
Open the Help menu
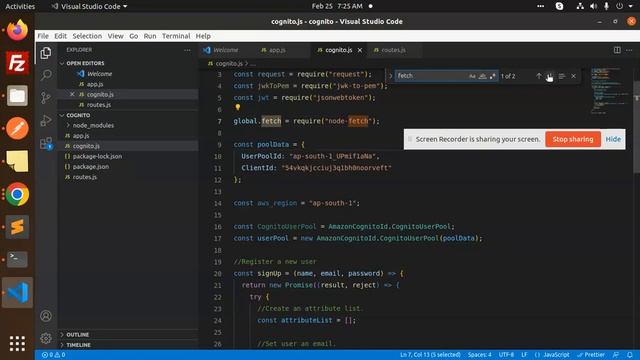[203, 36]
